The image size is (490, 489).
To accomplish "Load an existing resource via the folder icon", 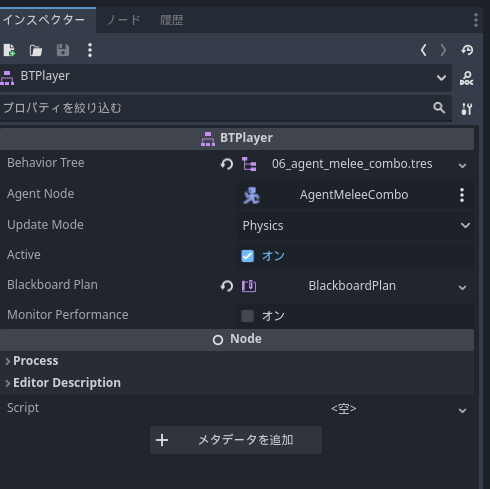I will click(36, 50).
